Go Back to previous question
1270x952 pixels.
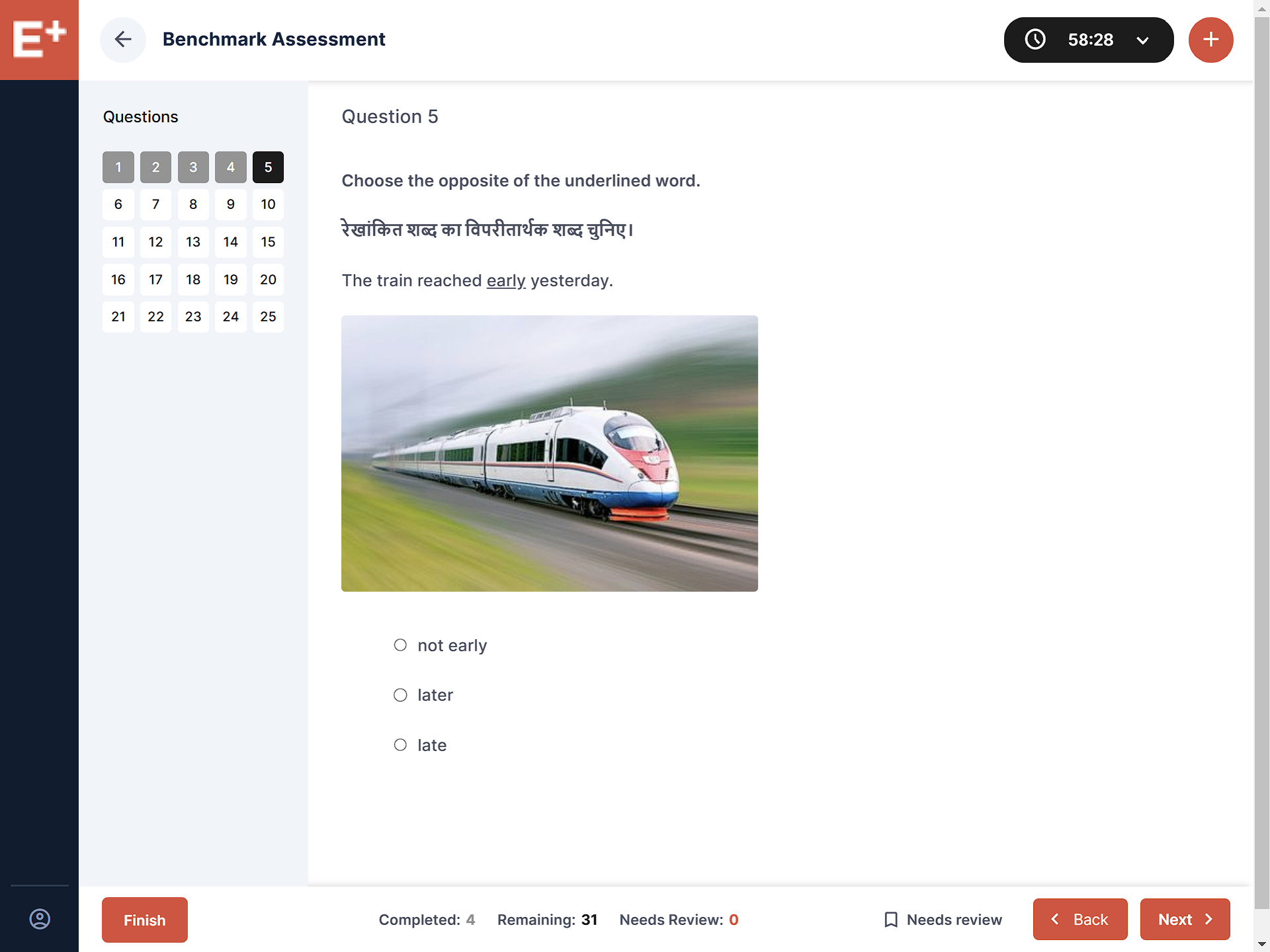tap(1080, 920)
